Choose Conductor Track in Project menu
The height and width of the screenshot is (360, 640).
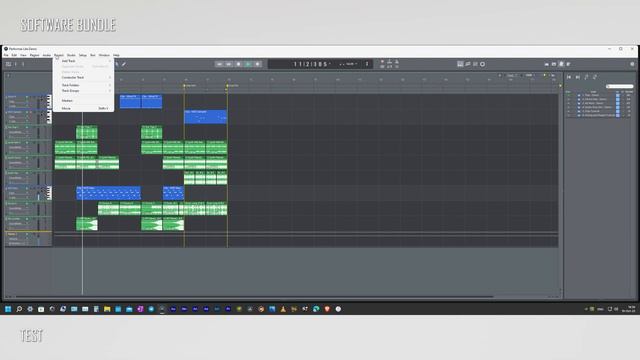[84, 77]
